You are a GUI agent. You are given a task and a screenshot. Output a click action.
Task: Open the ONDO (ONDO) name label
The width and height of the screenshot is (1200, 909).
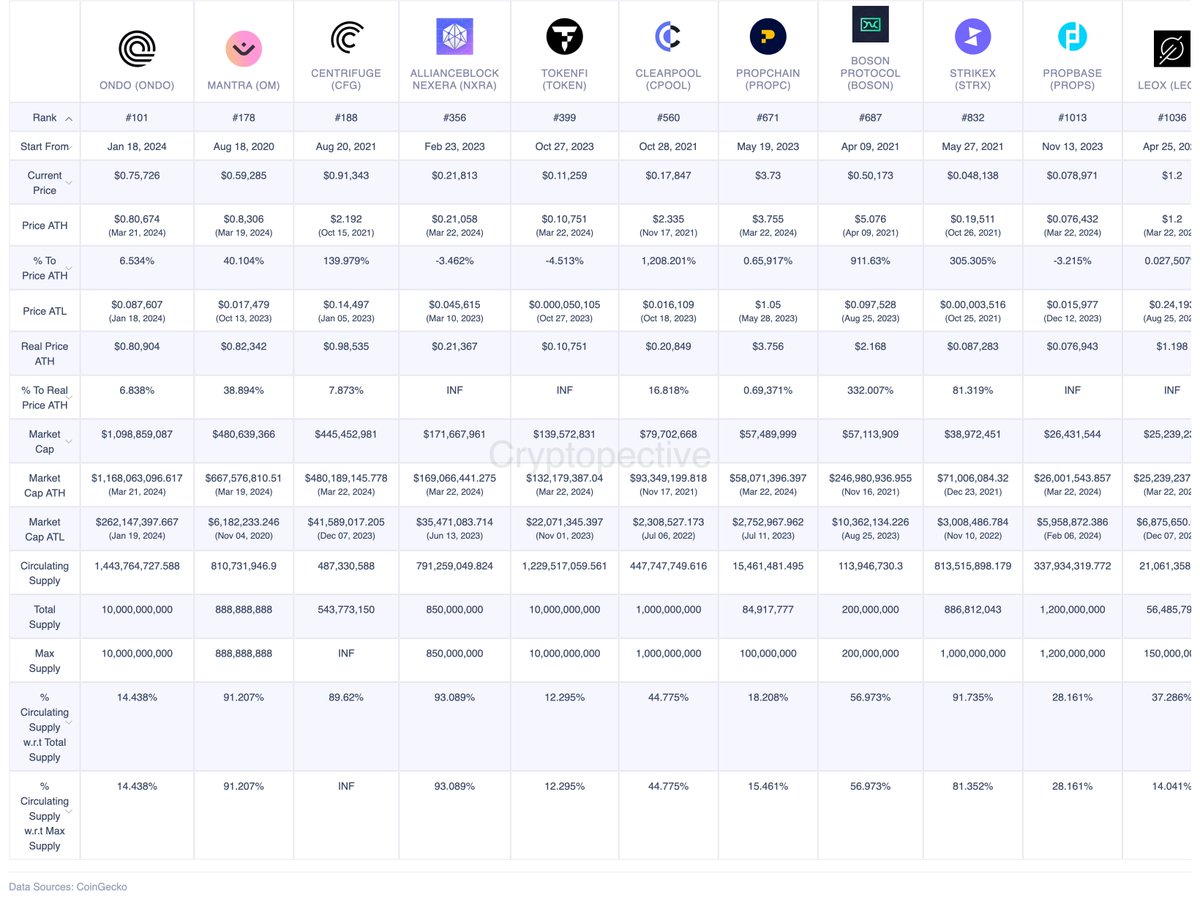pyautogui.click(x=137, y=86)
